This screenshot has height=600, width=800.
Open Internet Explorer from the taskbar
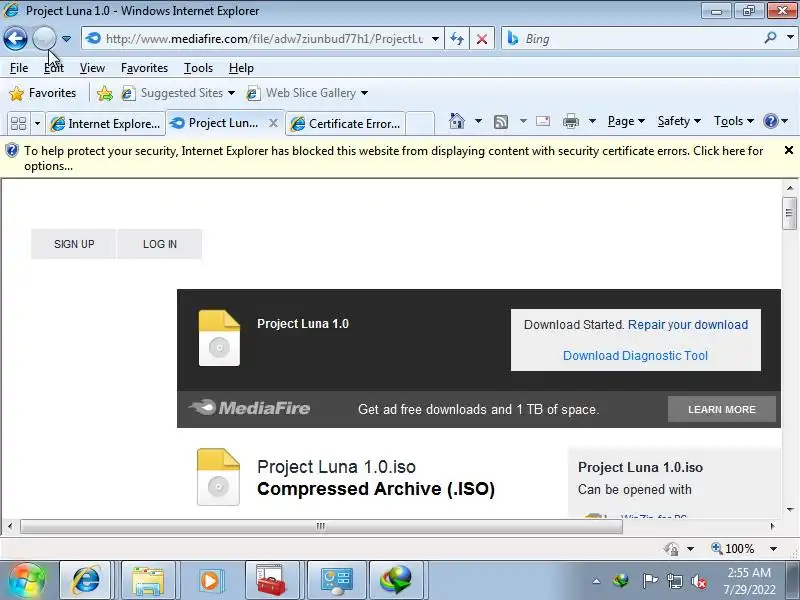click(86, 580)
